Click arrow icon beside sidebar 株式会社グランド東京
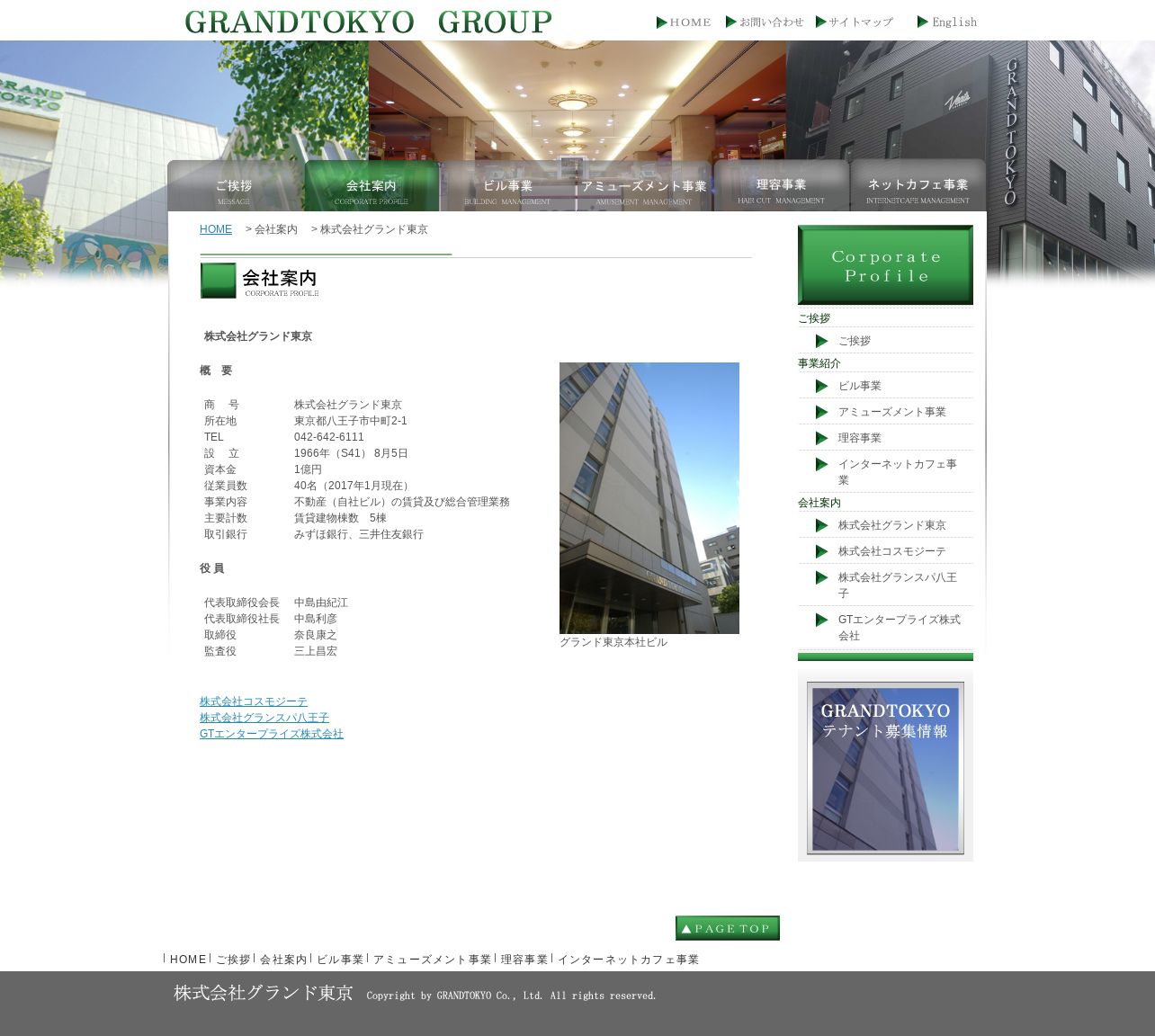The image size is (1155, 1036). pos(821,525)
